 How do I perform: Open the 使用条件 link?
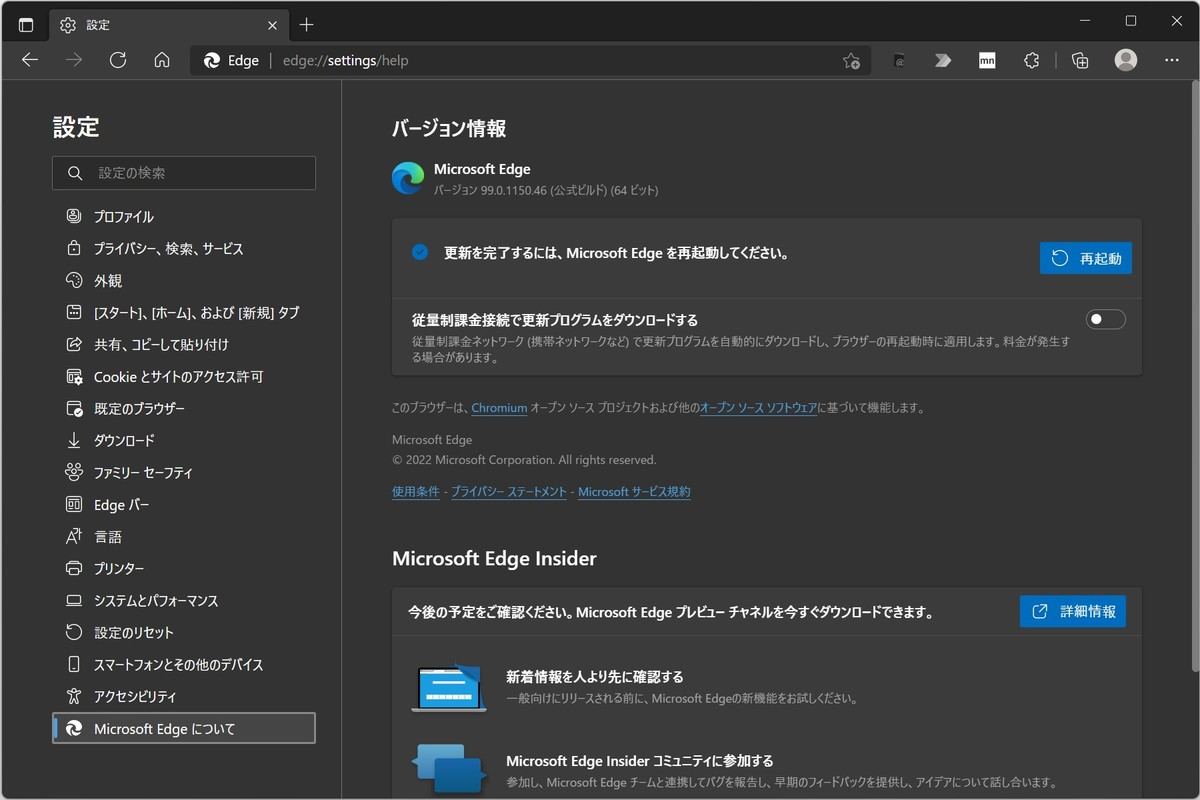[416, 492]
